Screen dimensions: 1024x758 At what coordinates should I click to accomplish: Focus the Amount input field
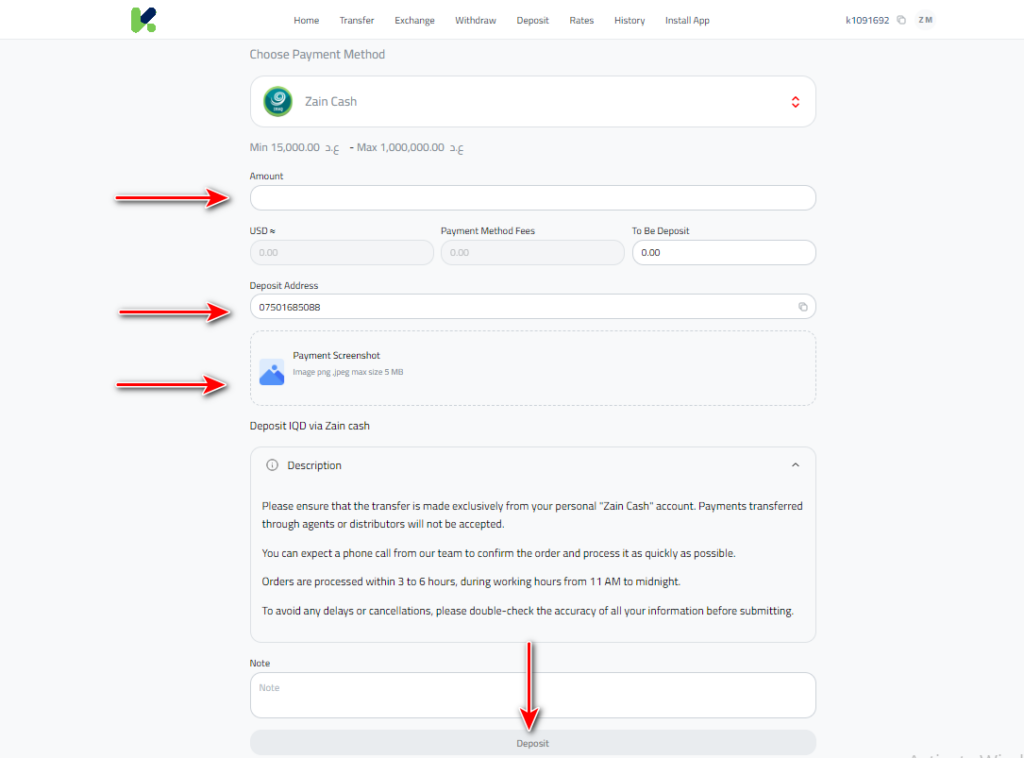[532, 198]
